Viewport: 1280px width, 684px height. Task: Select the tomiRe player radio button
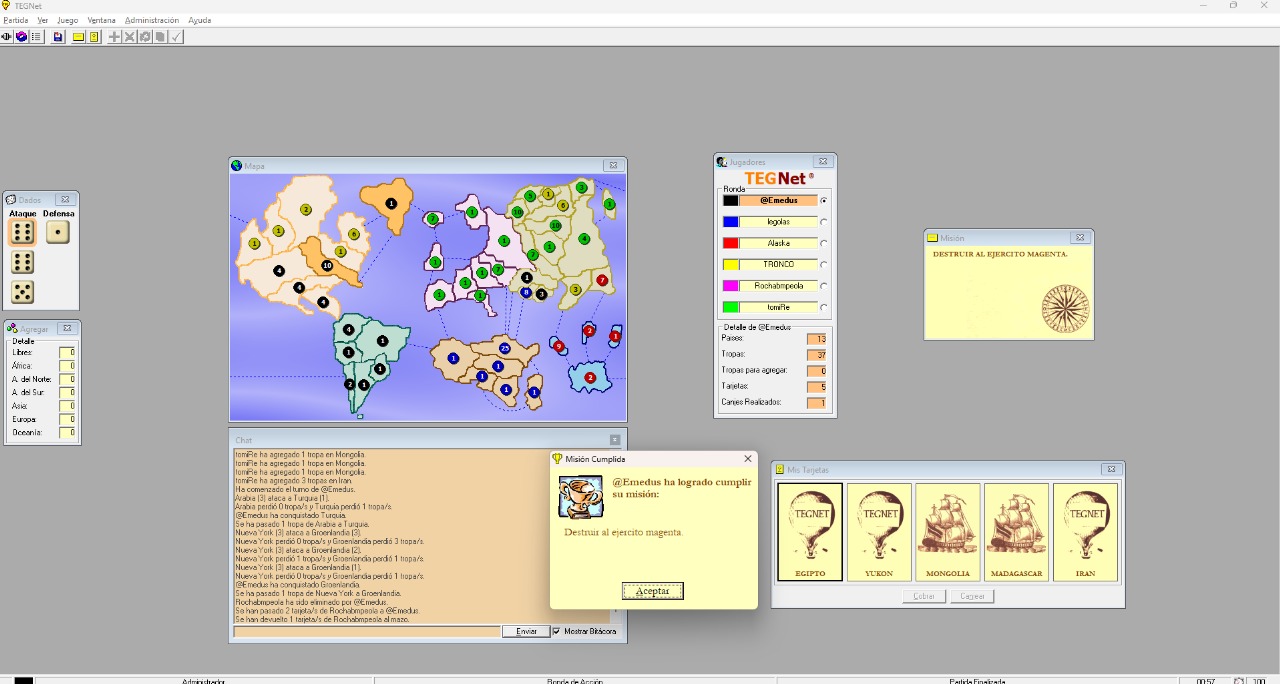tap(824, 307)
